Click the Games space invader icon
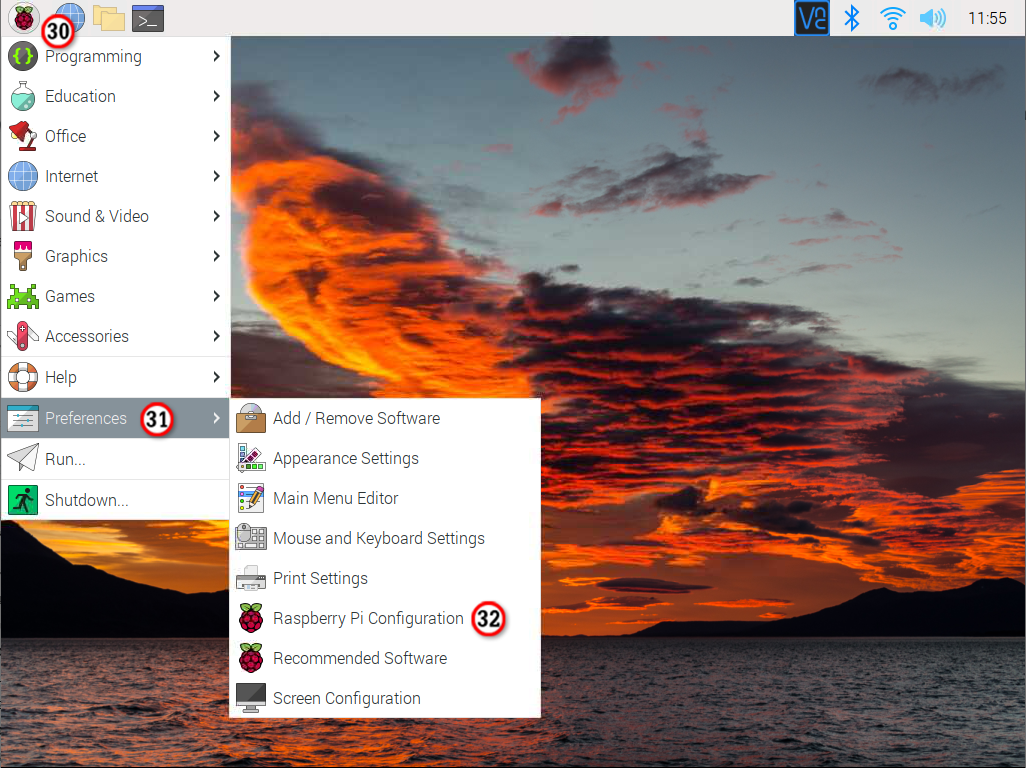The height and width of the screenshot is (768, 1026). pyautogui.click(x=23, y=296)
